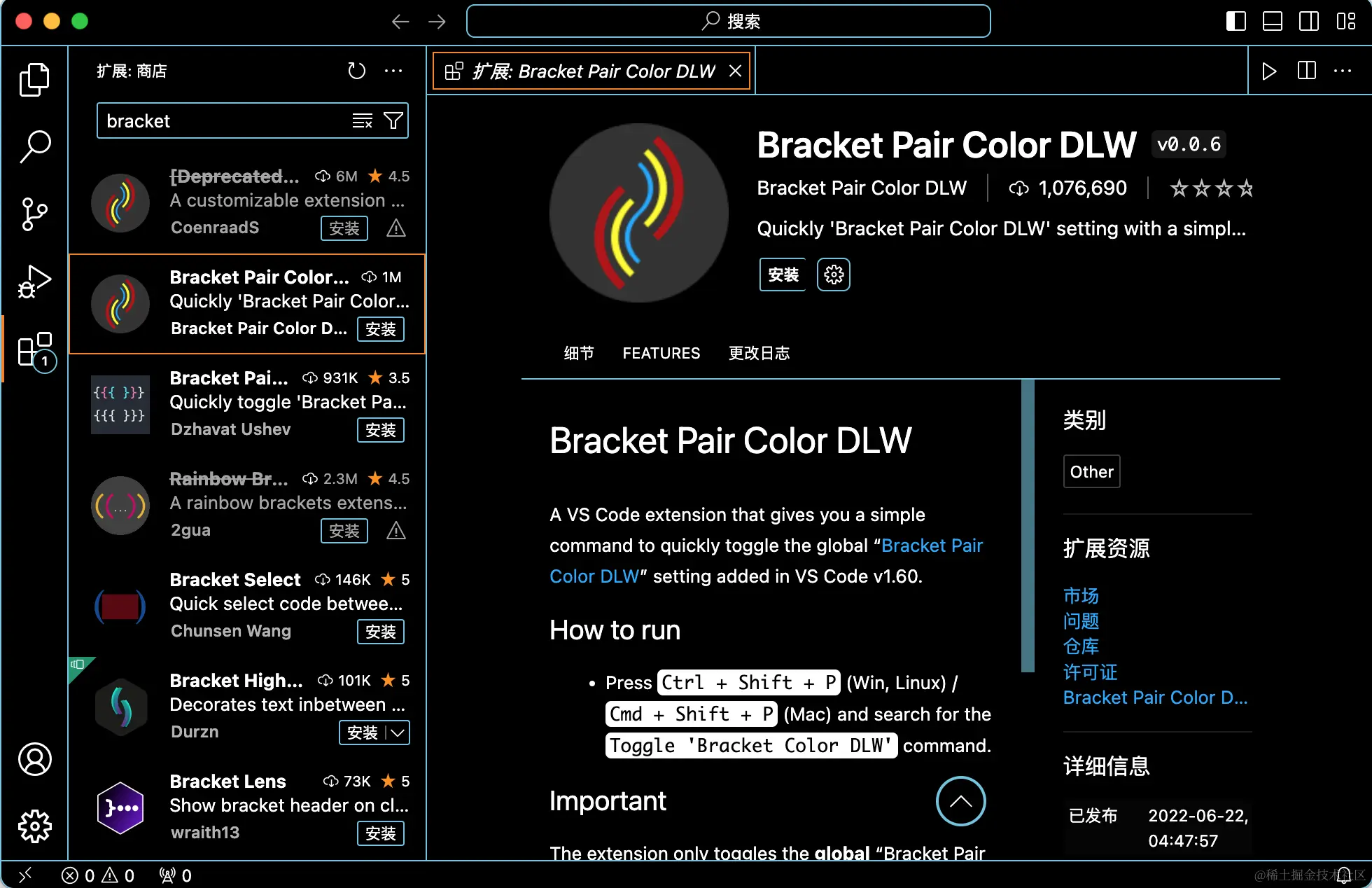Click the details page vertical scrollbar
The width and height of the screenshot is (1372, 888).
tap(1028, 525)
